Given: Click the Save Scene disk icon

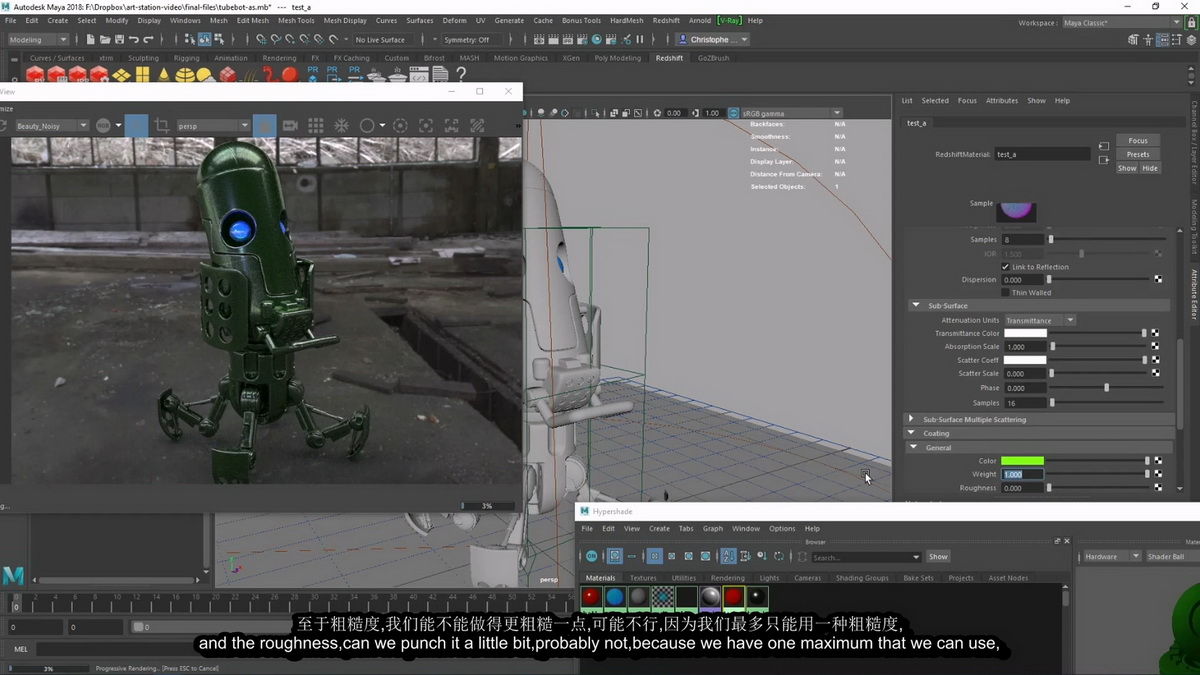Looking at the screenshot, I should 119,40.
